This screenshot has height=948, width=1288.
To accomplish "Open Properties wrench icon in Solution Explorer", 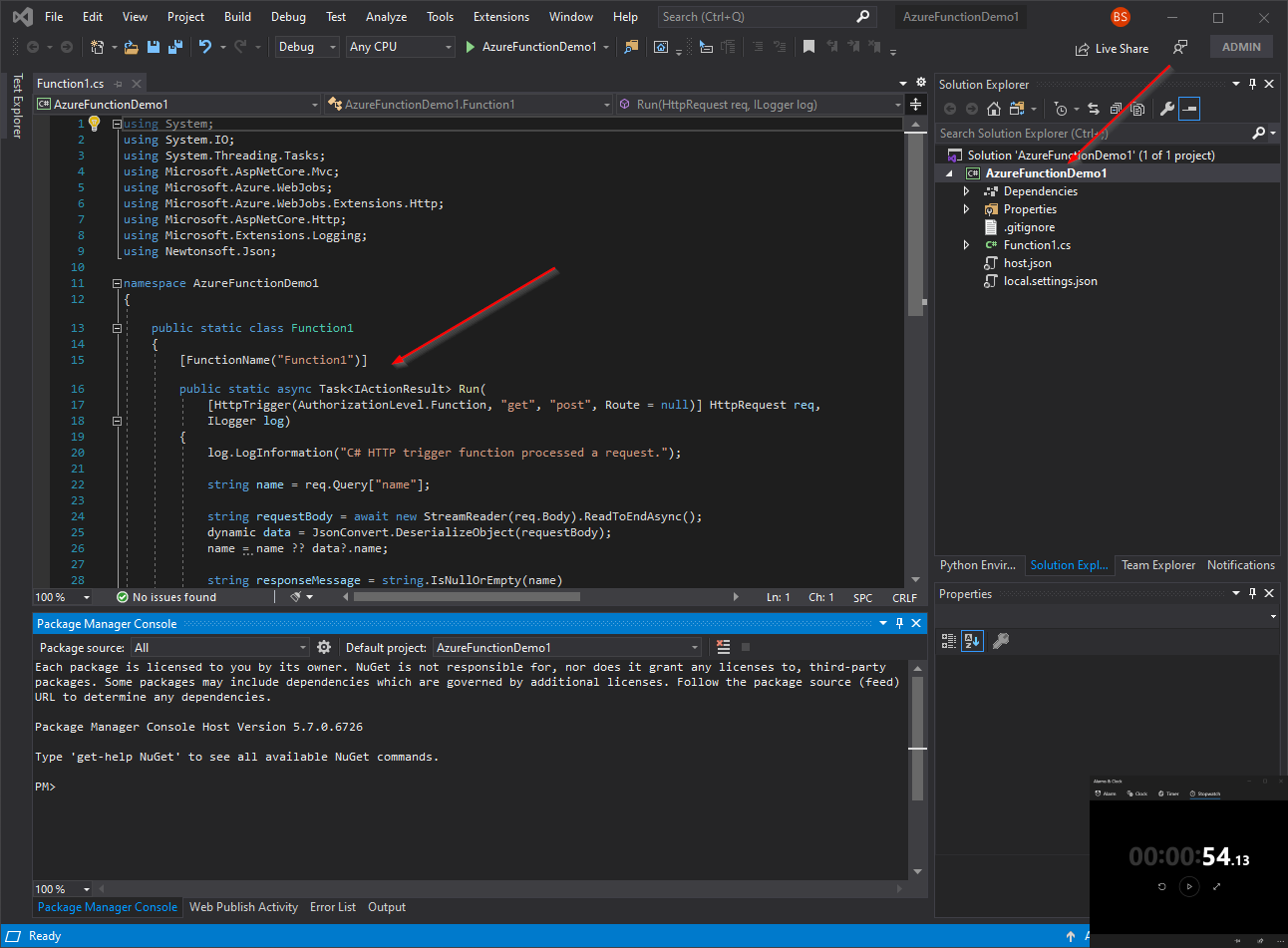I will tap(1166, 109).
